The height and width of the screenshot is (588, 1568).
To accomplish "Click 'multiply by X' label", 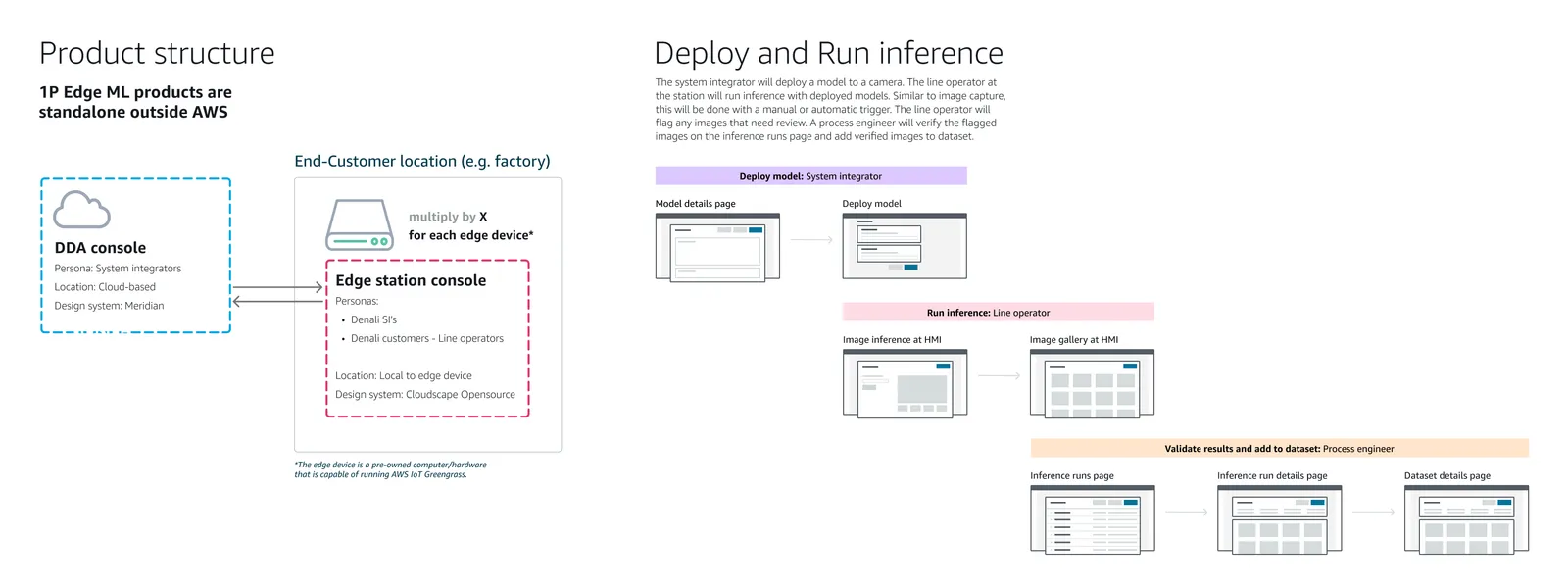I will tap(448, 217).
